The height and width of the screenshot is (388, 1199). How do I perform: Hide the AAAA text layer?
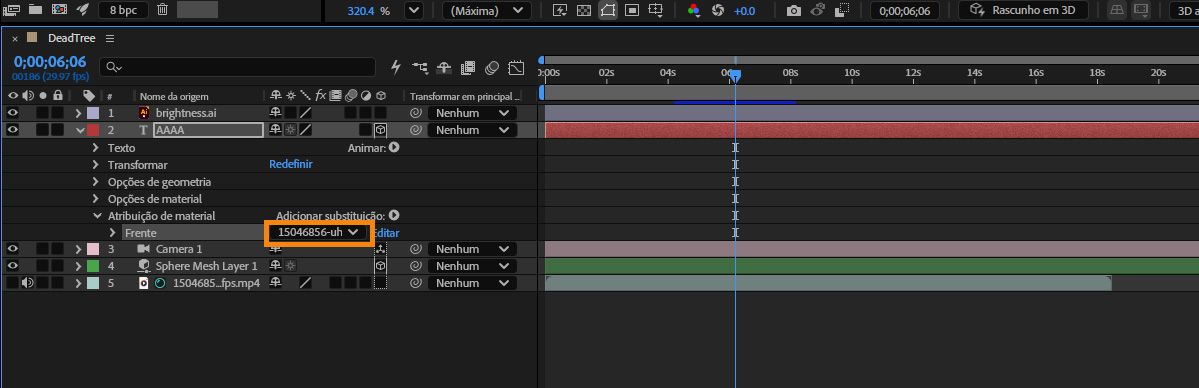[x=12, y=130]
